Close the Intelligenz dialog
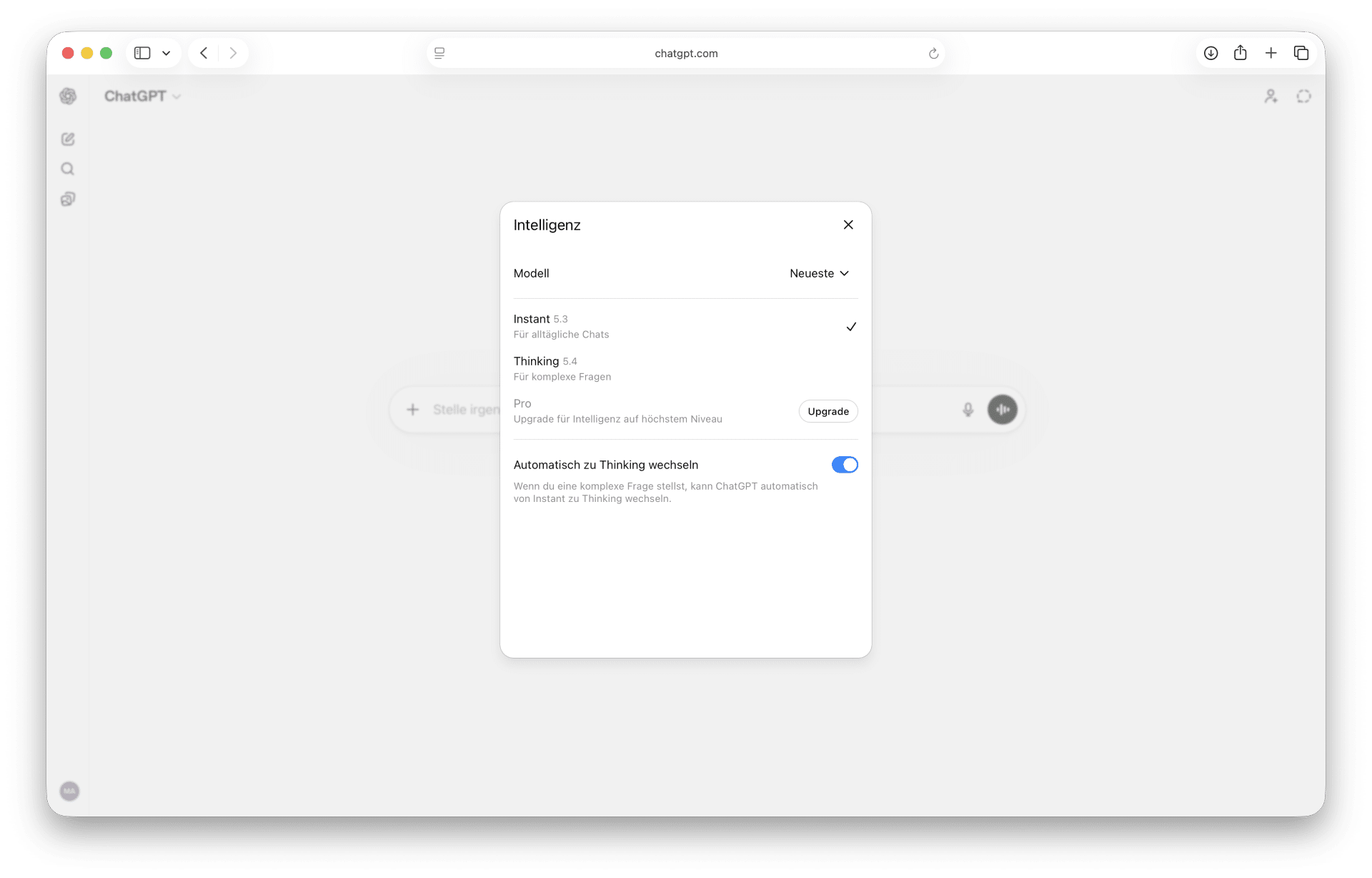This screenshot has height=878, width=1372. tap(848, 225)
